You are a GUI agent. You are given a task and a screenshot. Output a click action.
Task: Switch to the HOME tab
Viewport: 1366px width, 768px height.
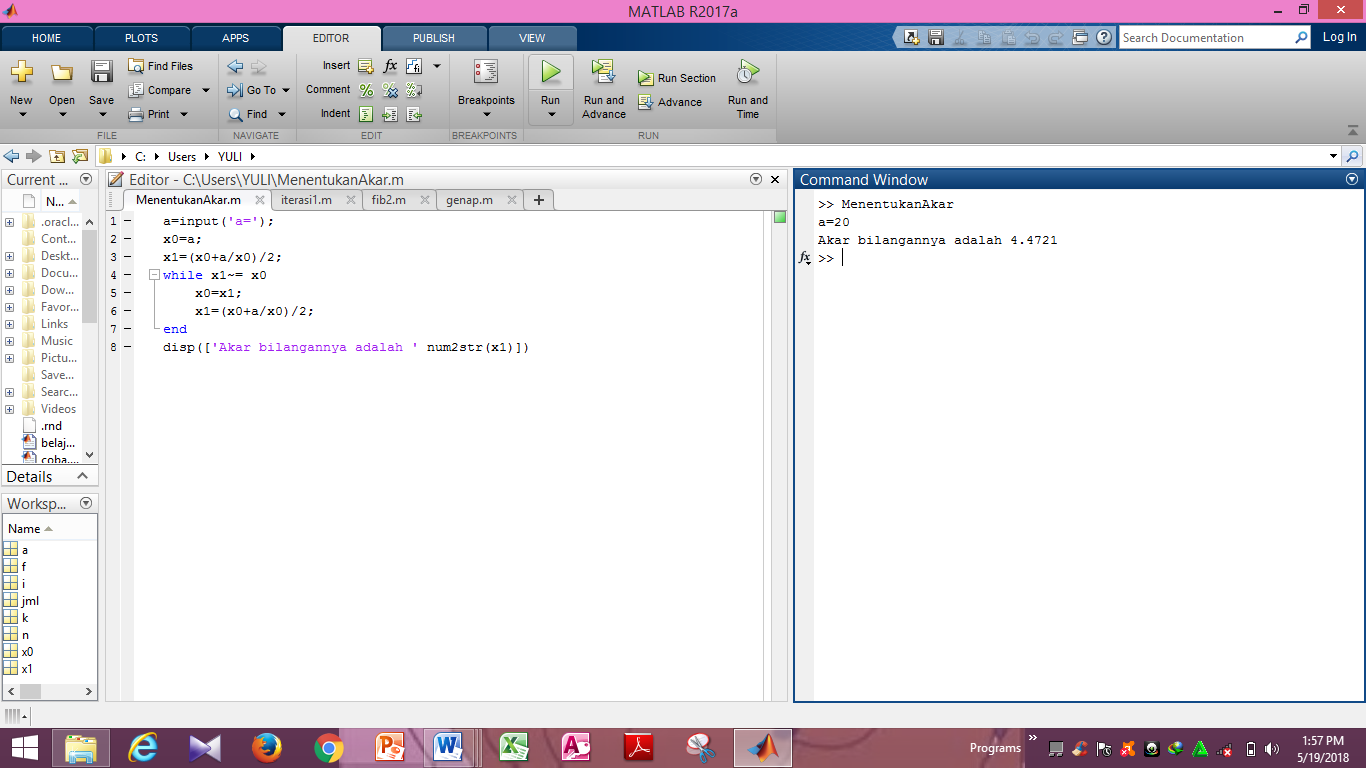tap(47, 38)
